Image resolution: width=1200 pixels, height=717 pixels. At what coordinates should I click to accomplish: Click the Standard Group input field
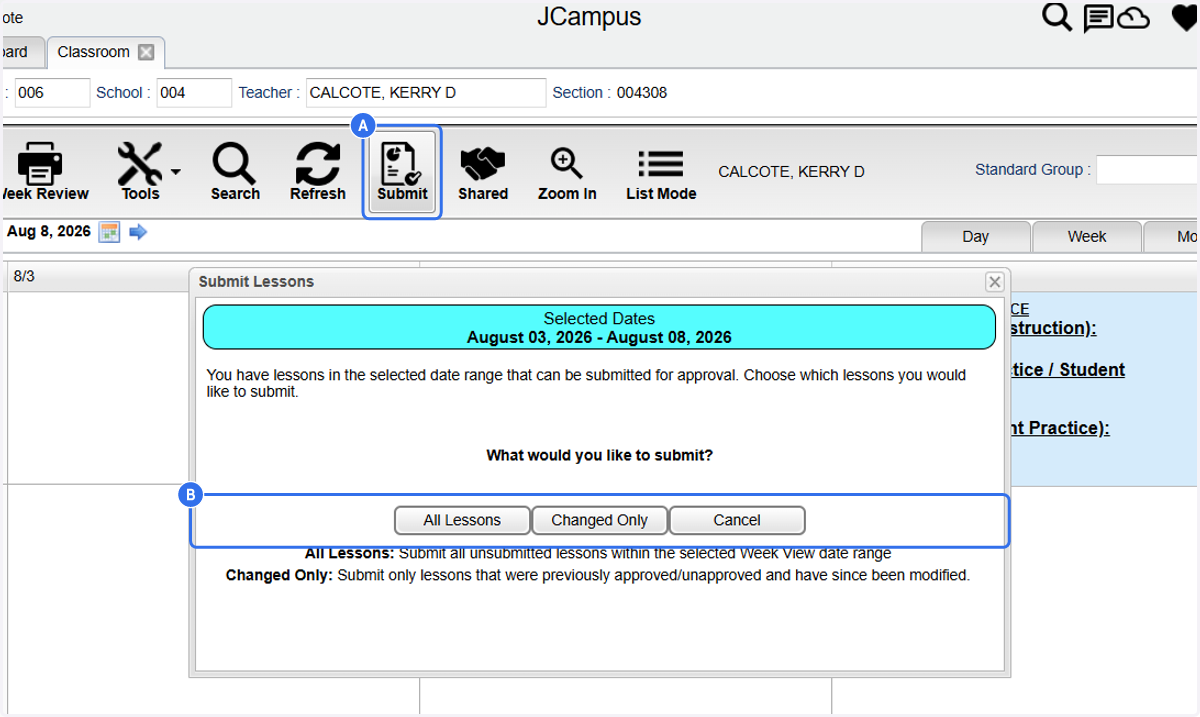(1148, 170)
